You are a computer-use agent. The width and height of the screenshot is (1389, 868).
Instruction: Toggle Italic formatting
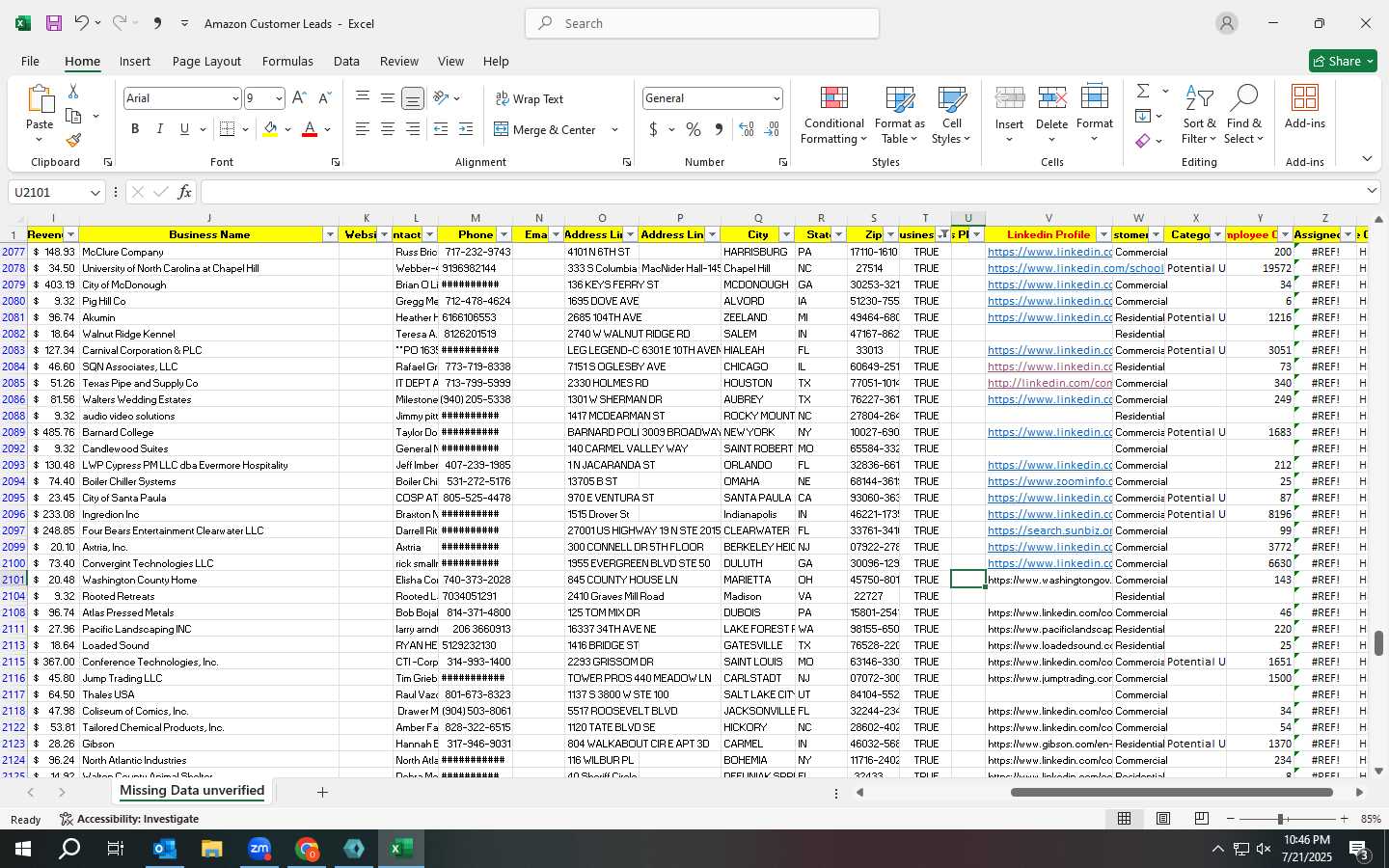(160, 129)
